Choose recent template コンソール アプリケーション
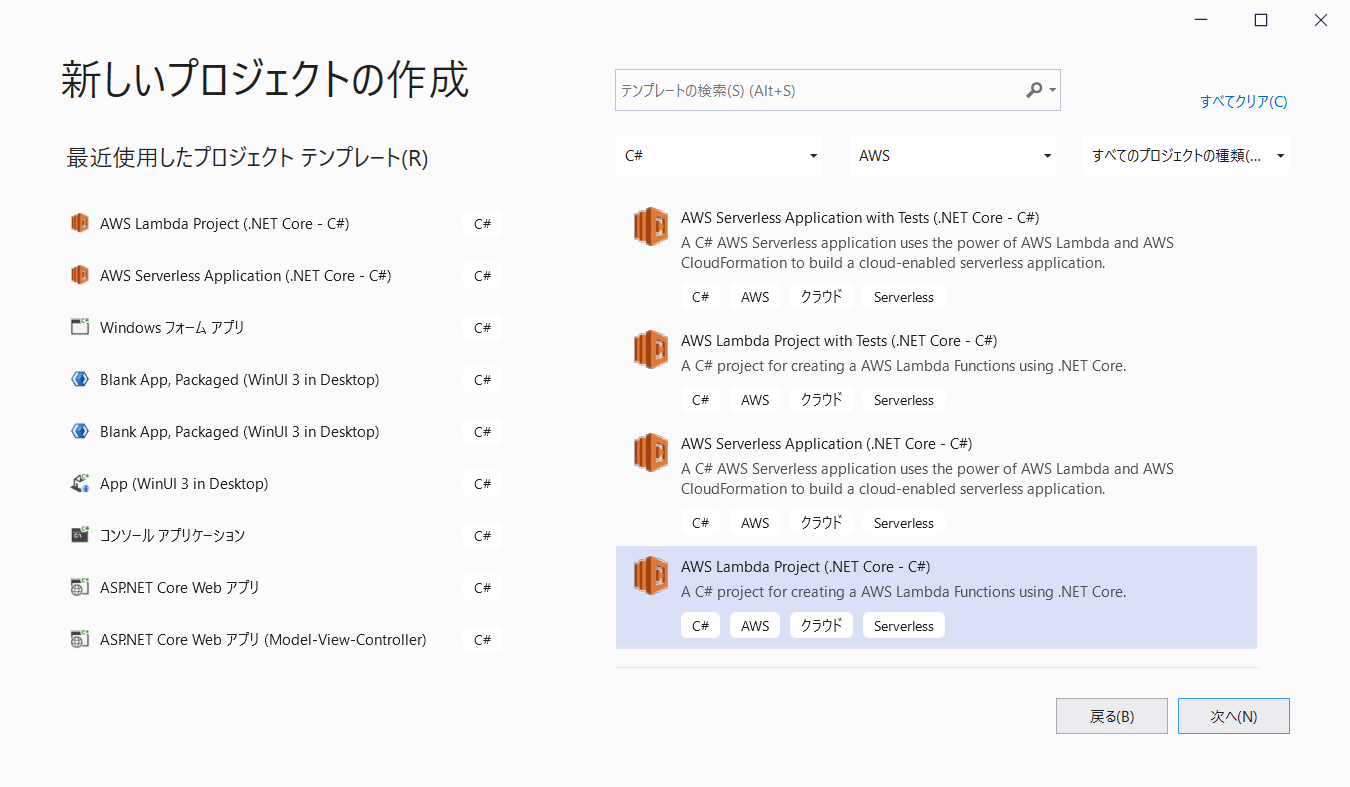 pos(285,535)
